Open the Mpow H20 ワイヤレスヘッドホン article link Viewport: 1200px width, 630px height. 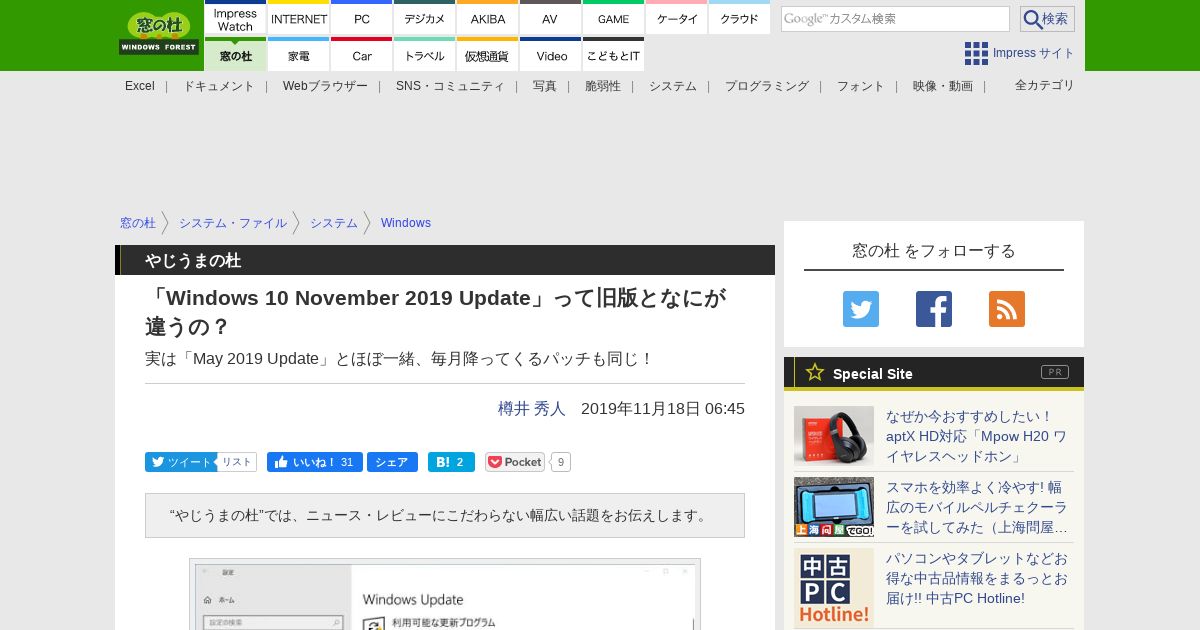click(x=976, y=436)
